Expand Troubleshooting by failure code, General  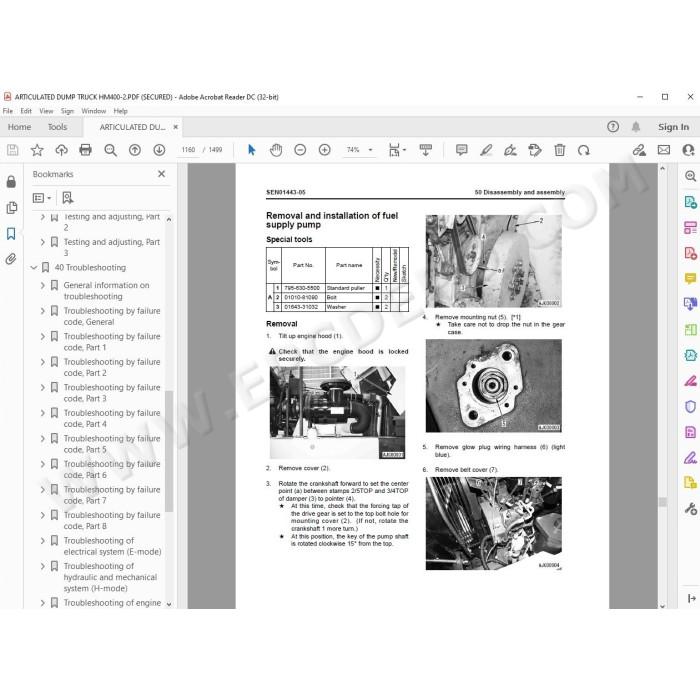(x=43, y=311)
